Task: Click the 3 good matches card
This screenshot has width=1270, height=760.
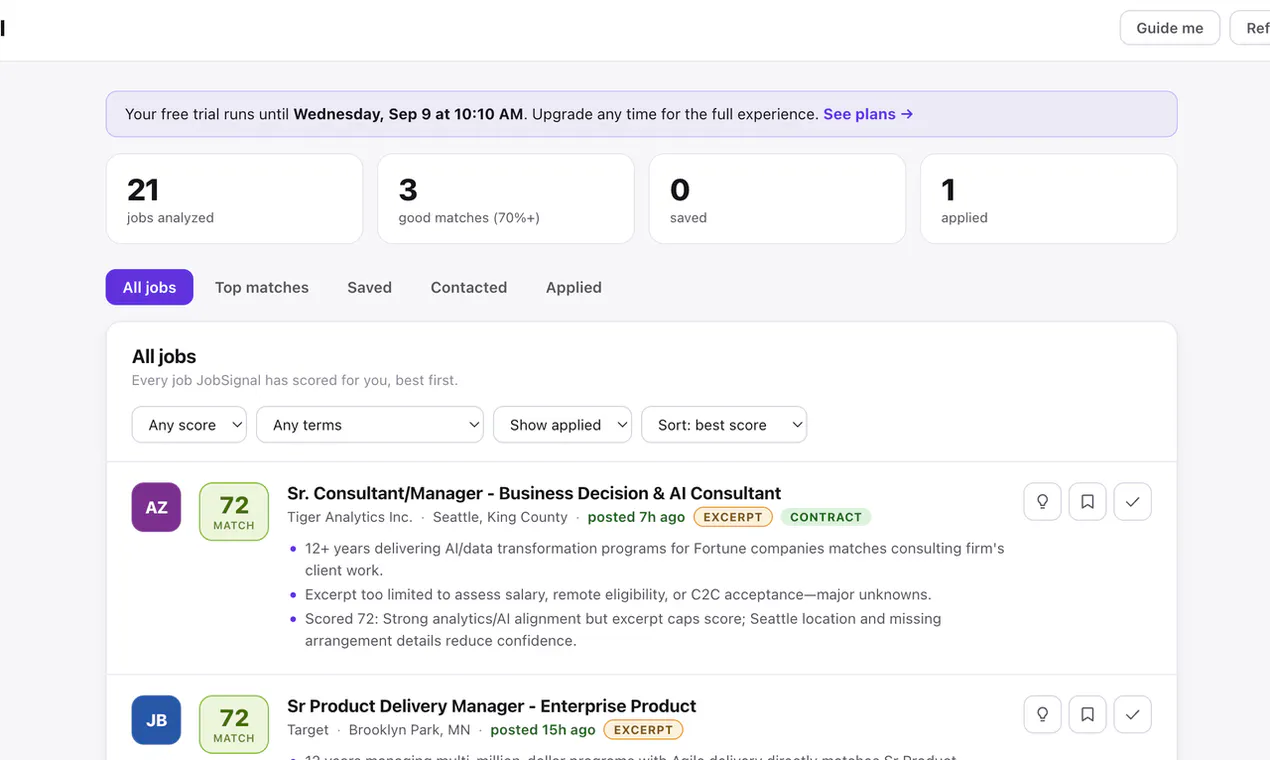Action: 506,198
